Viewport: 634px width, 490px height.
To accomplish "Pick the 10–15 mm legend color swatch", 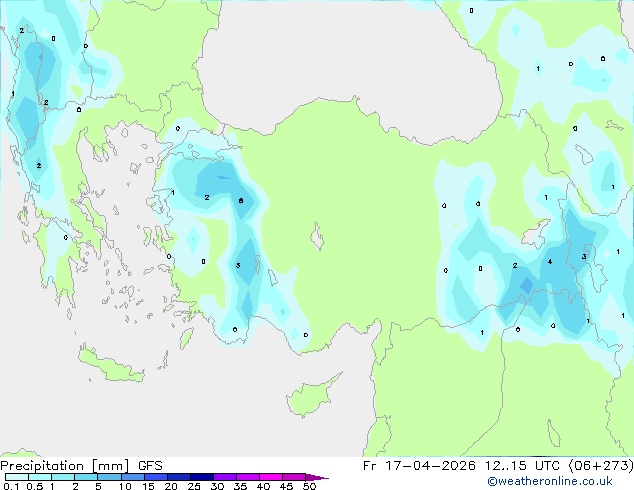I will pos(132,477).
